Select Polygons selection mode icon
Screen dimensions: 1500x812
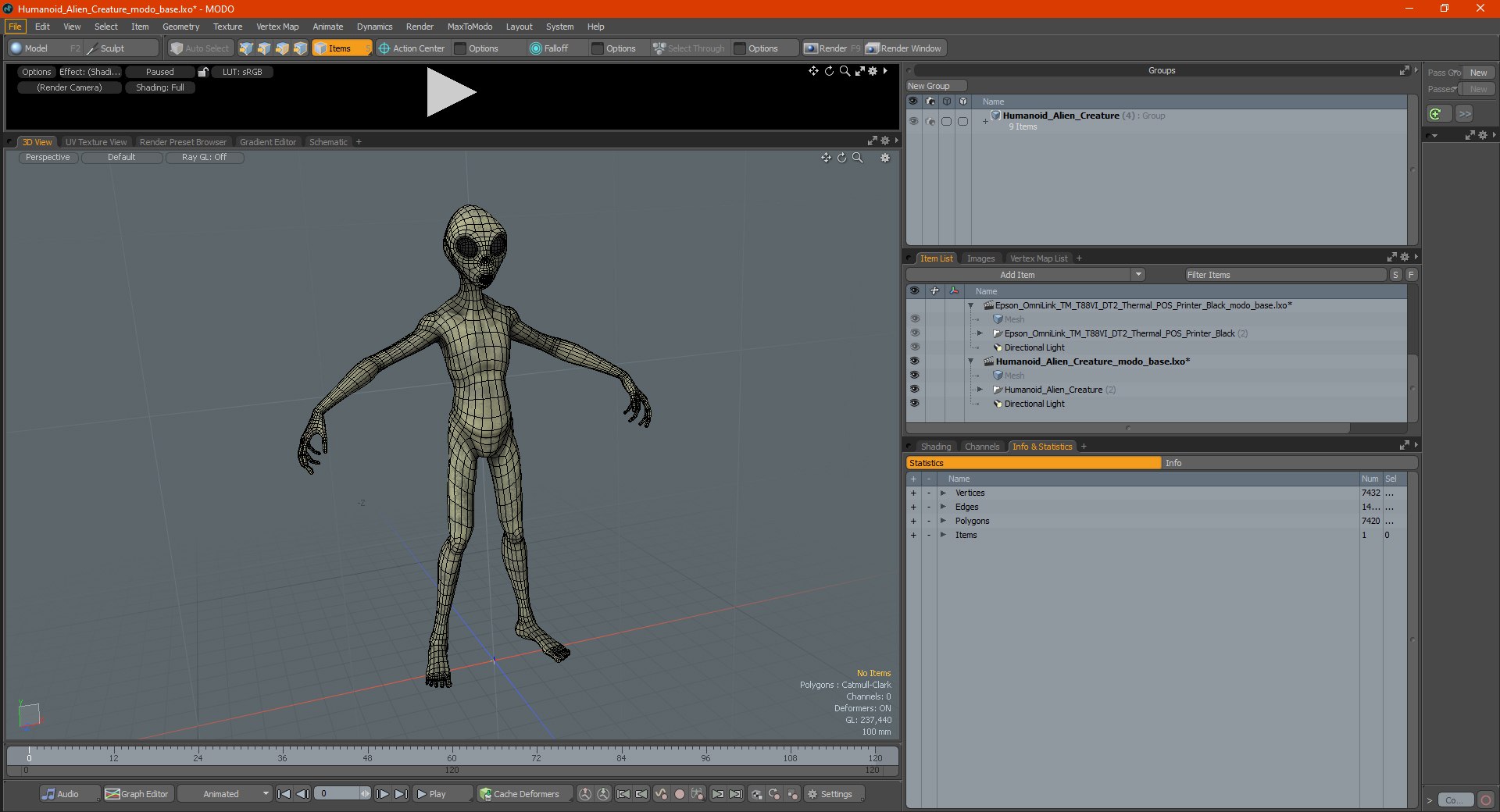click(282, 48)
